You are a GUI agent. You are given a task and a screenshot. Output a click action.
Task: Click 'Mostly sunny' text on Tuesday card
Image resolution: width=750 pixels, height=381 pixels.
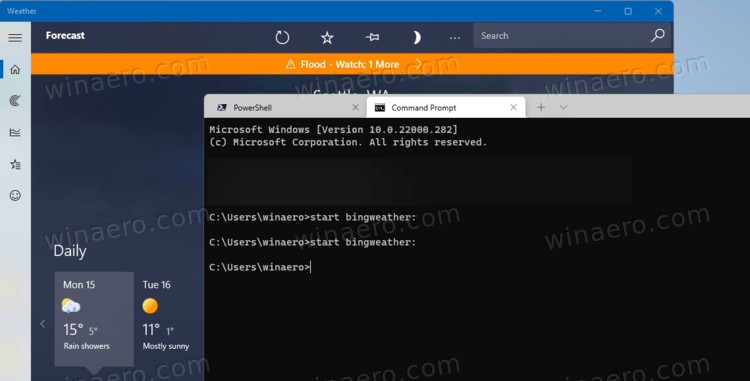tap(166, 346)
